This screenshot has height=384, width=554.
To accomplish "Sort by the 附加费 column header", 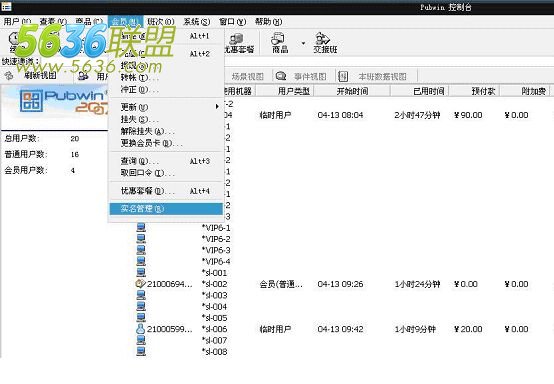I will (x=525, y=91).
